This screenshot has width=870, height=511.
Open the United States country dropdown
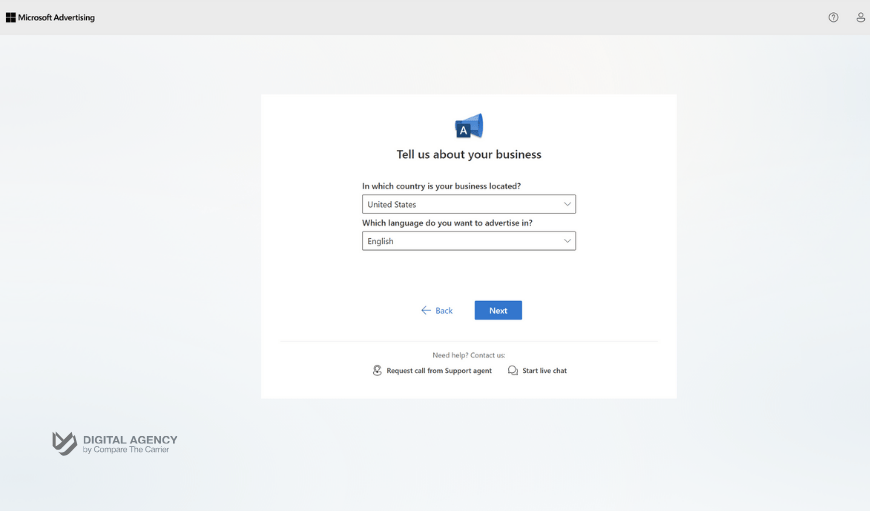pos(469,204)
